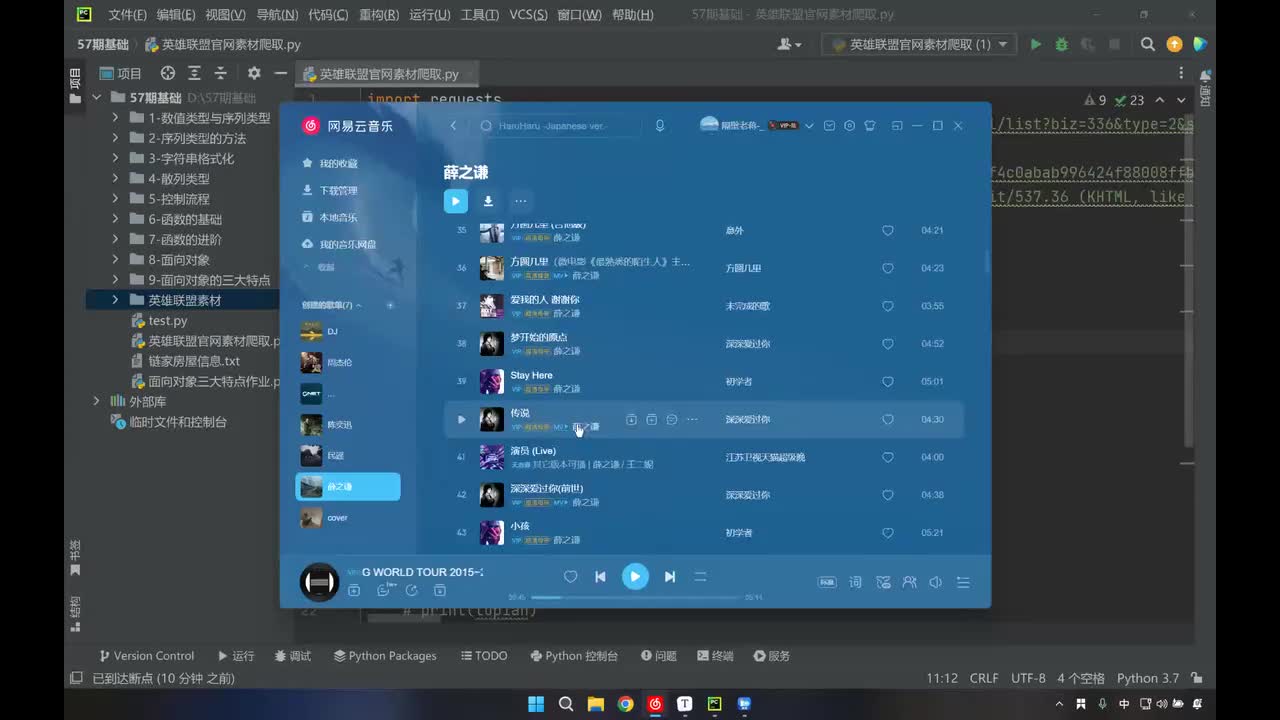Image resolution: width=1280 pixels, height=720 pixels.
Task: Toggle play/pause in the bottom player
Action: click(x=635, y=577)
